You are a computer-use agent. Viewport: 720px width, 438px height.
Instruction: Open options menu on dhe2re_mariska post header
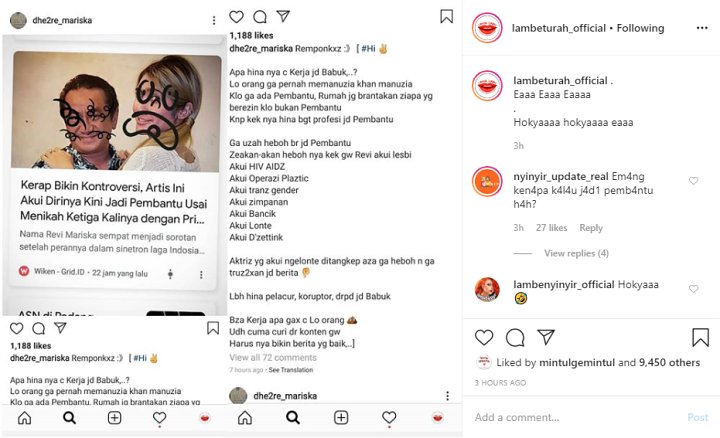[214, 20]
